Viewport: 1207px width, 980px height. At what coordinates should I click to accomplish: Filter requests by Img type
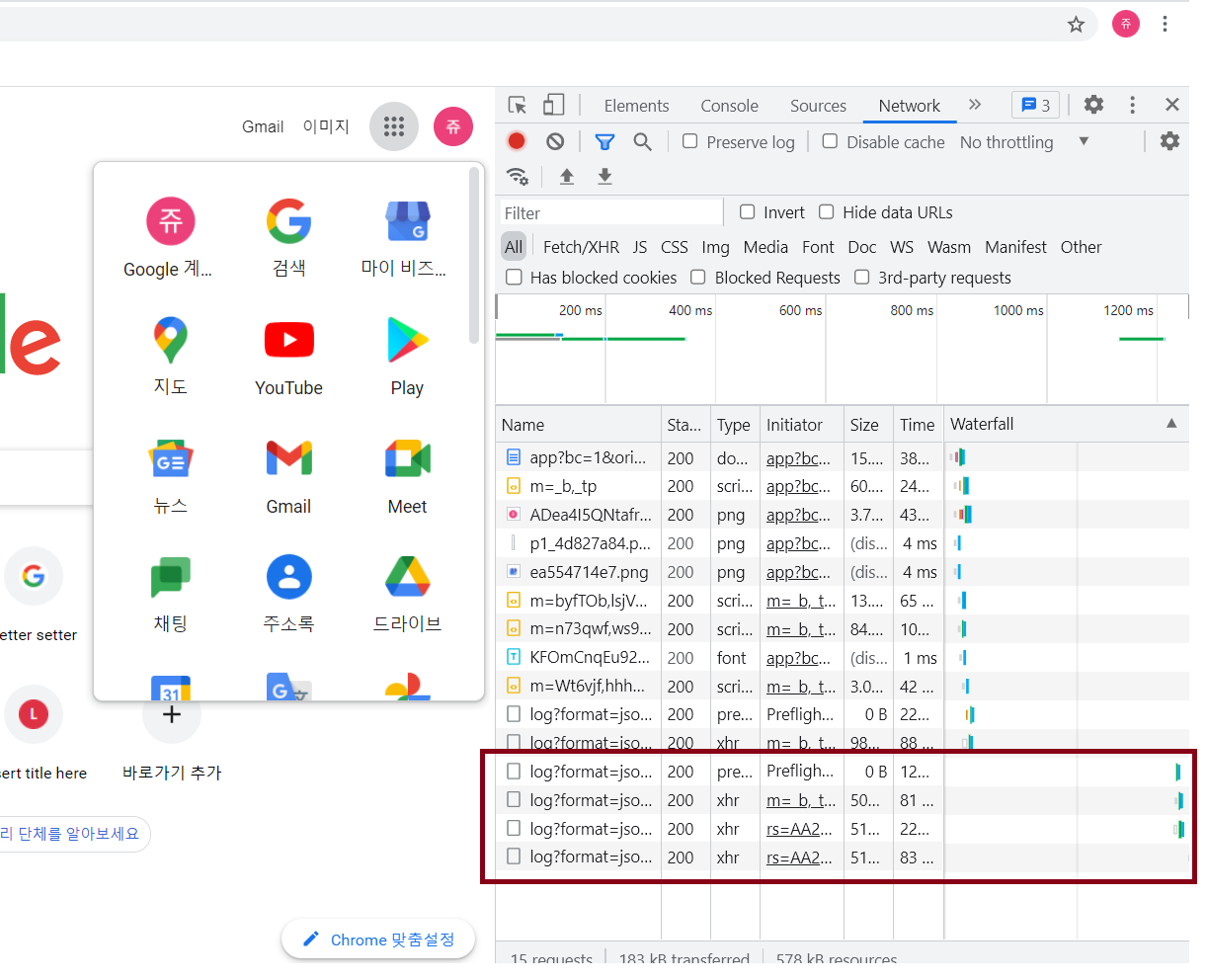(x=715, y=247)
